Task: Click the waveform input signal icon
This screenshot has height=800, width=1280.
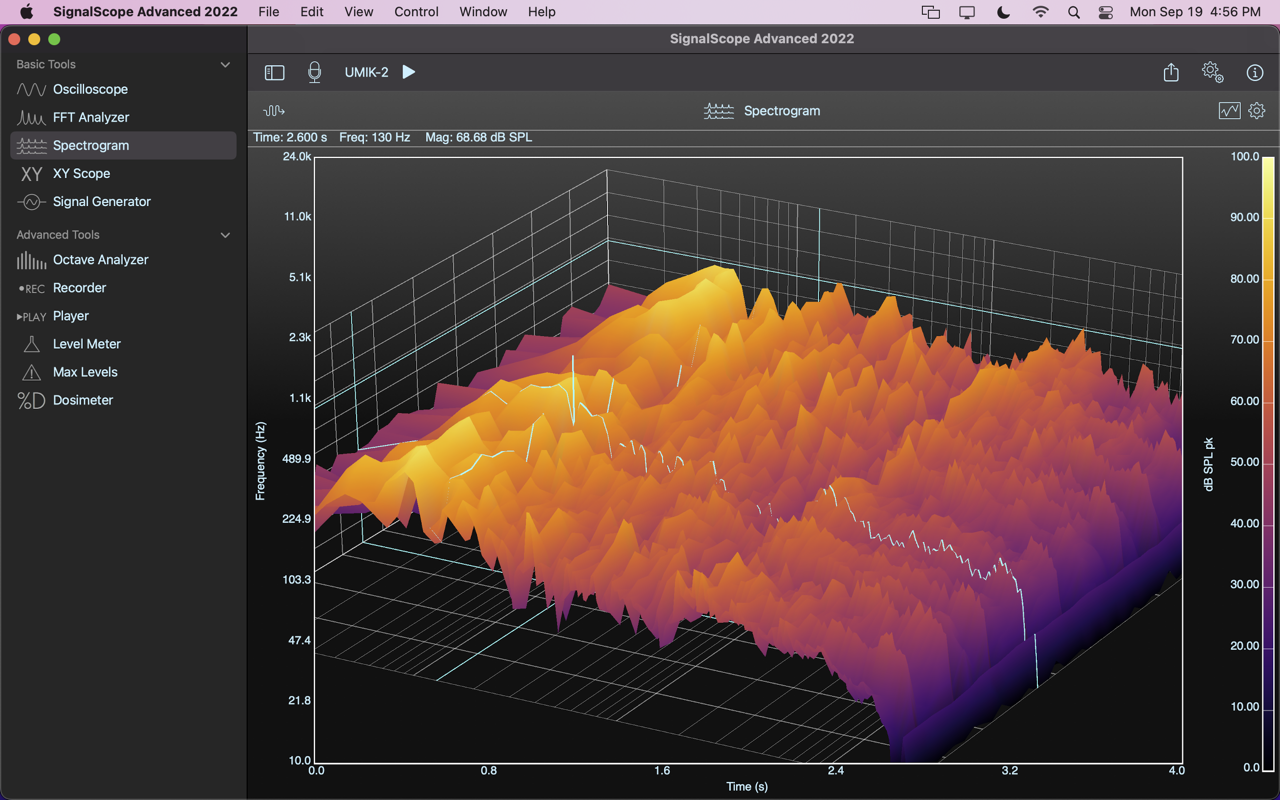Action: (x=274, y=110)
